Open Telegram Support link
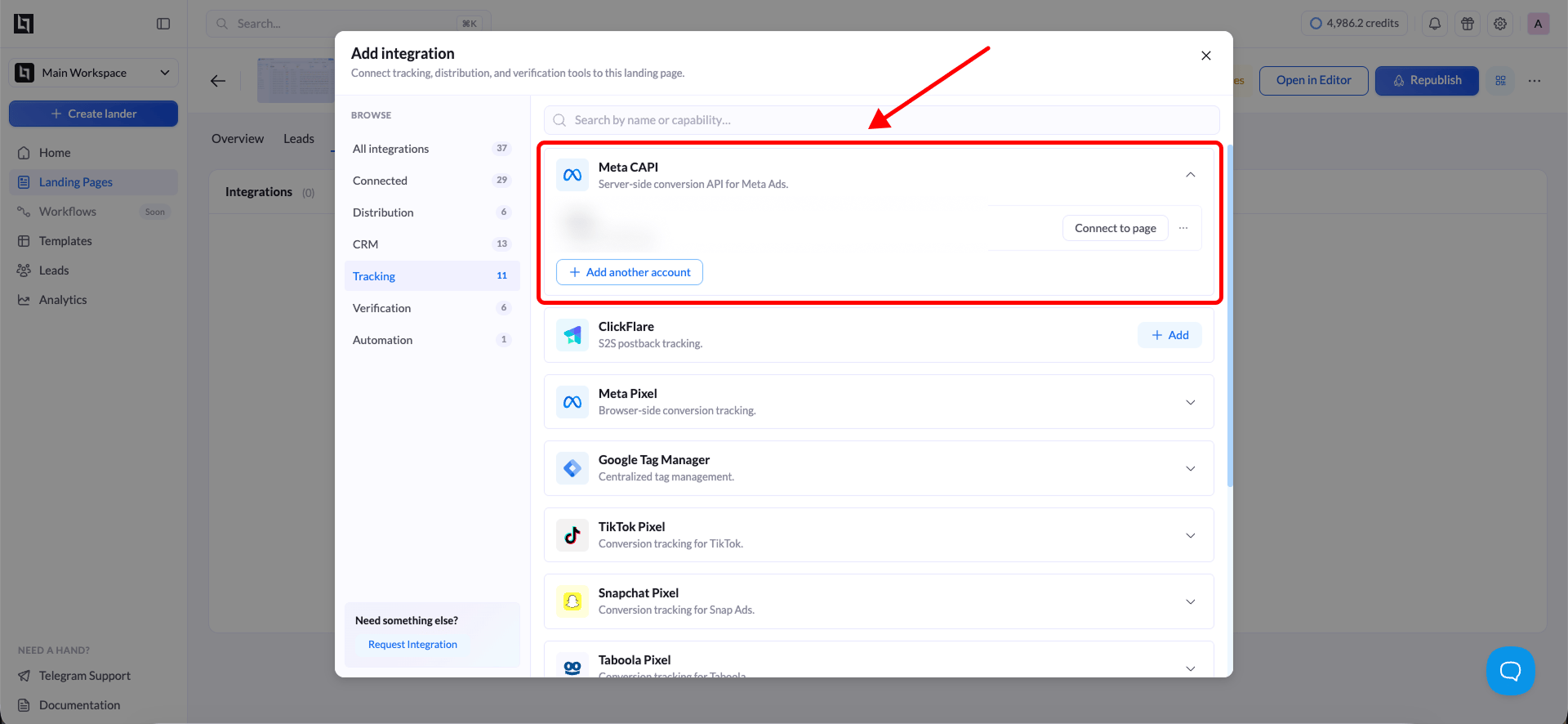The height and width of the screenshot is (724, 1568). pyautogui.click(x=84, y=676)
